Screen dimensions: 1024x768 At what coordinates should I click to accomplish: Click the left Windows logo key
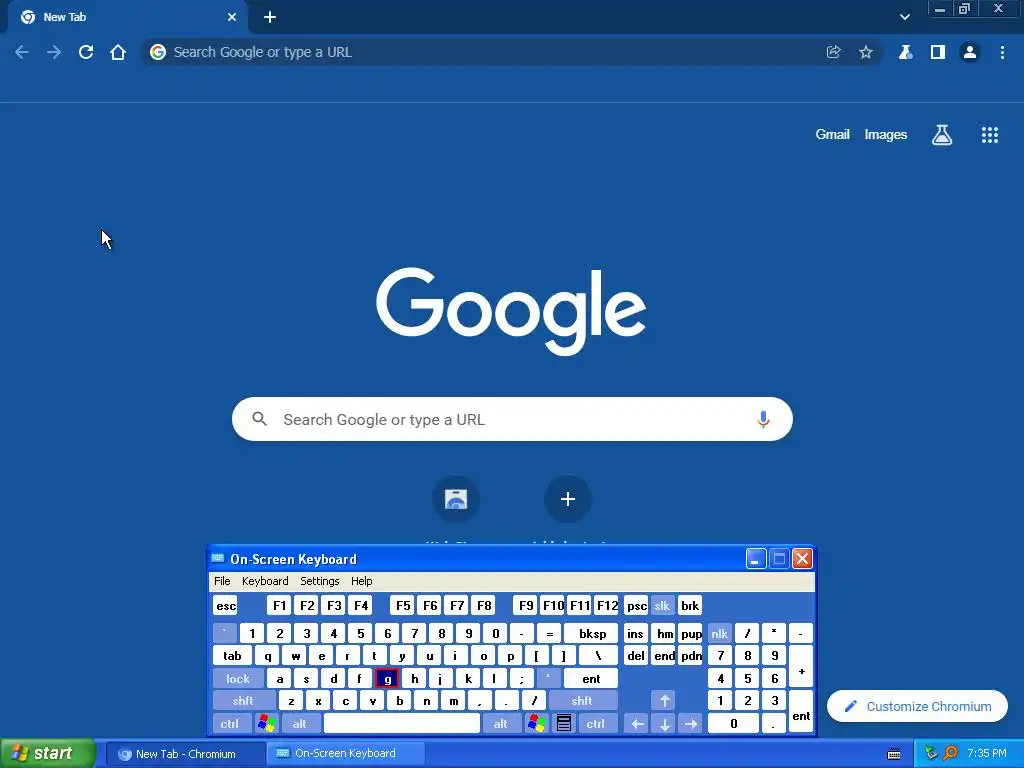point(266,724)
